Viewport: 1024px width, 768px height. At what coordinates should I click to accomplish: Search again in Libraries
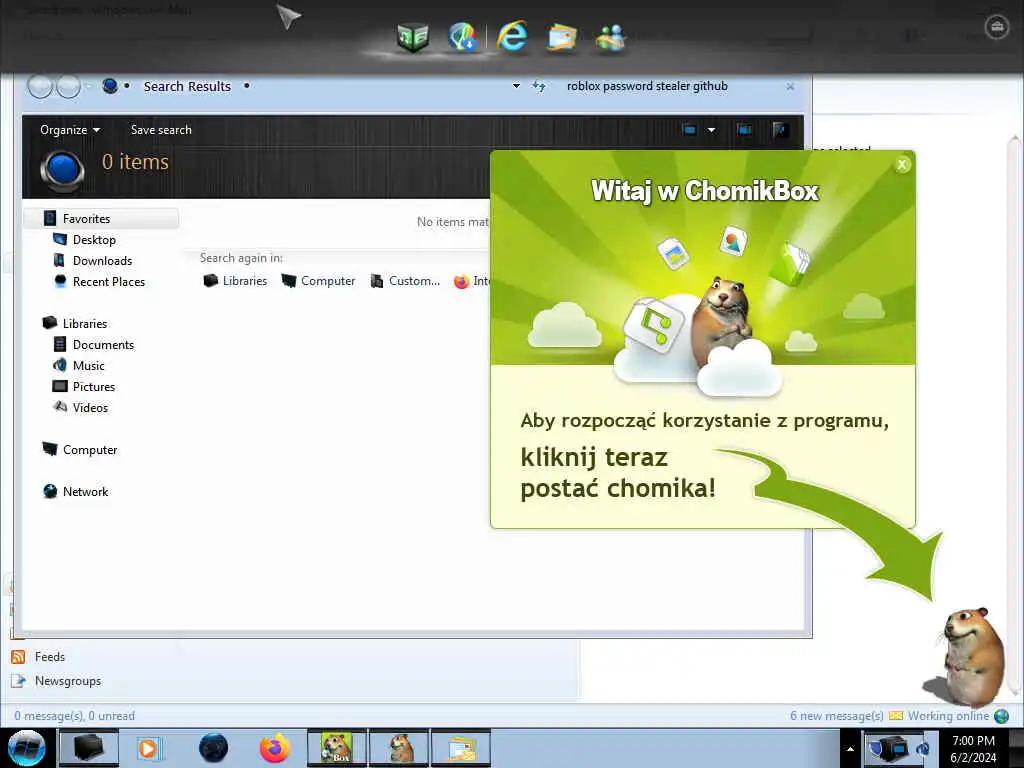(x=235, y=281)
